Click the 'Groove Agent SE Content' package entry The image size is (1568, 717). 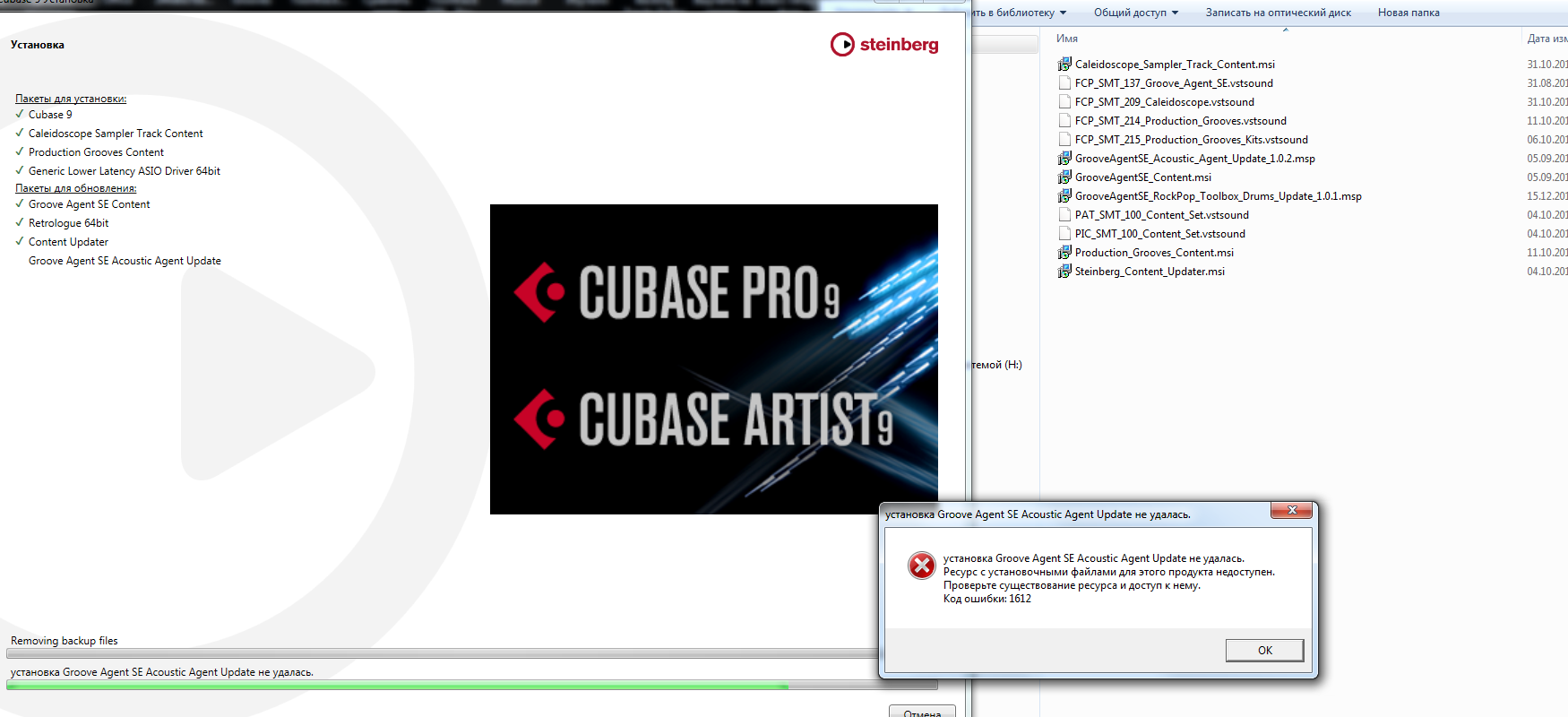click(x=90, y=204)
